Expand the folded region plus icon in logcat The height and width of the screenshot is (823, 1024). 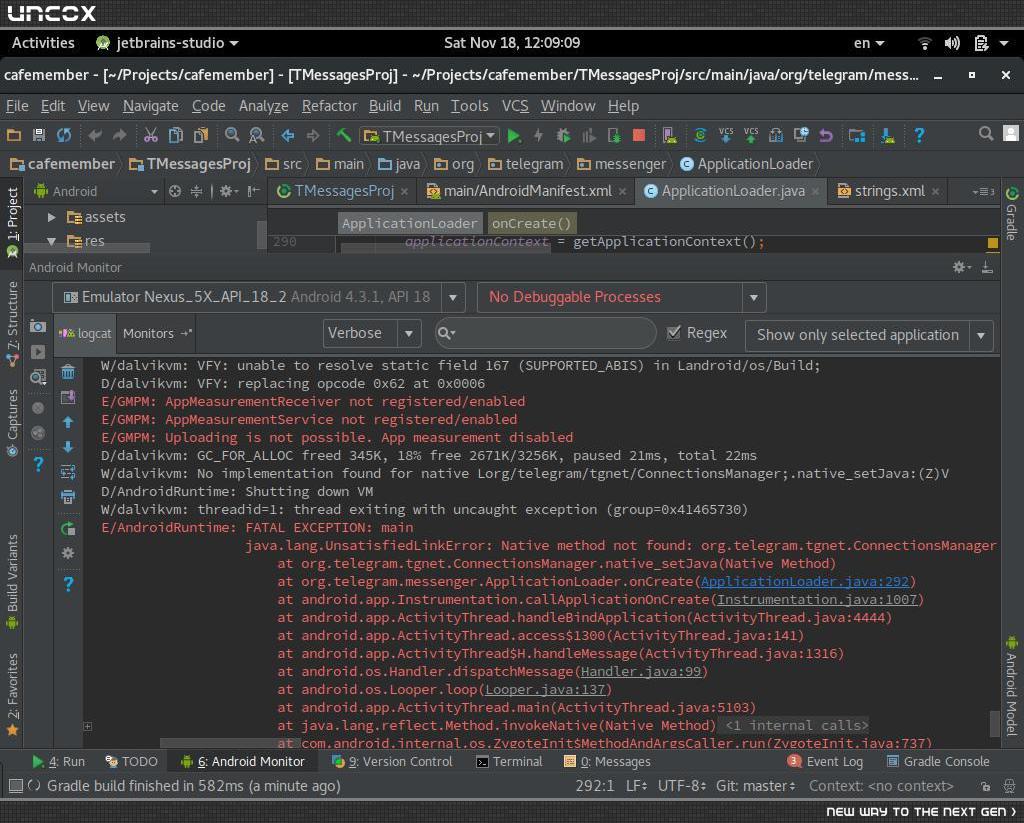[x=88, y=726]
